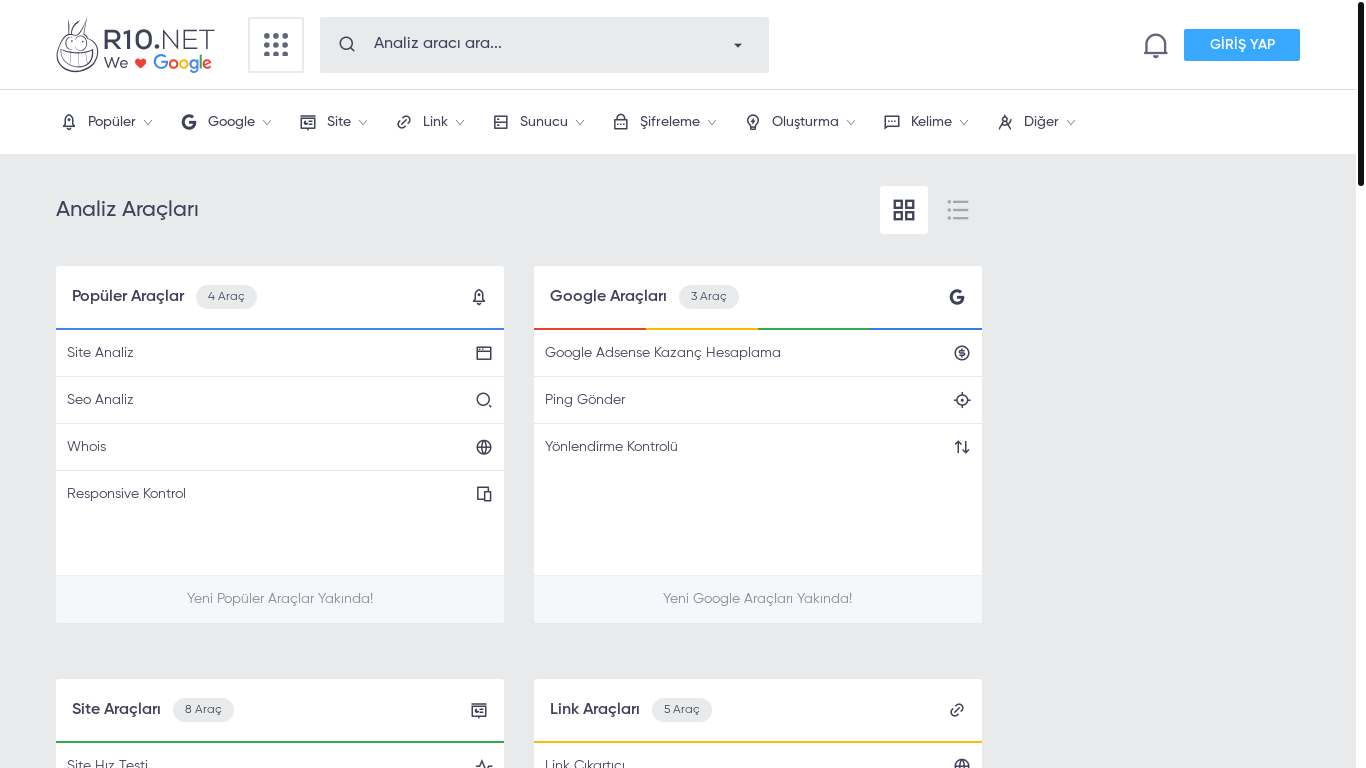Click the Link menu chain icon
Screen dimensions: 1366x768
pos(404,122)
